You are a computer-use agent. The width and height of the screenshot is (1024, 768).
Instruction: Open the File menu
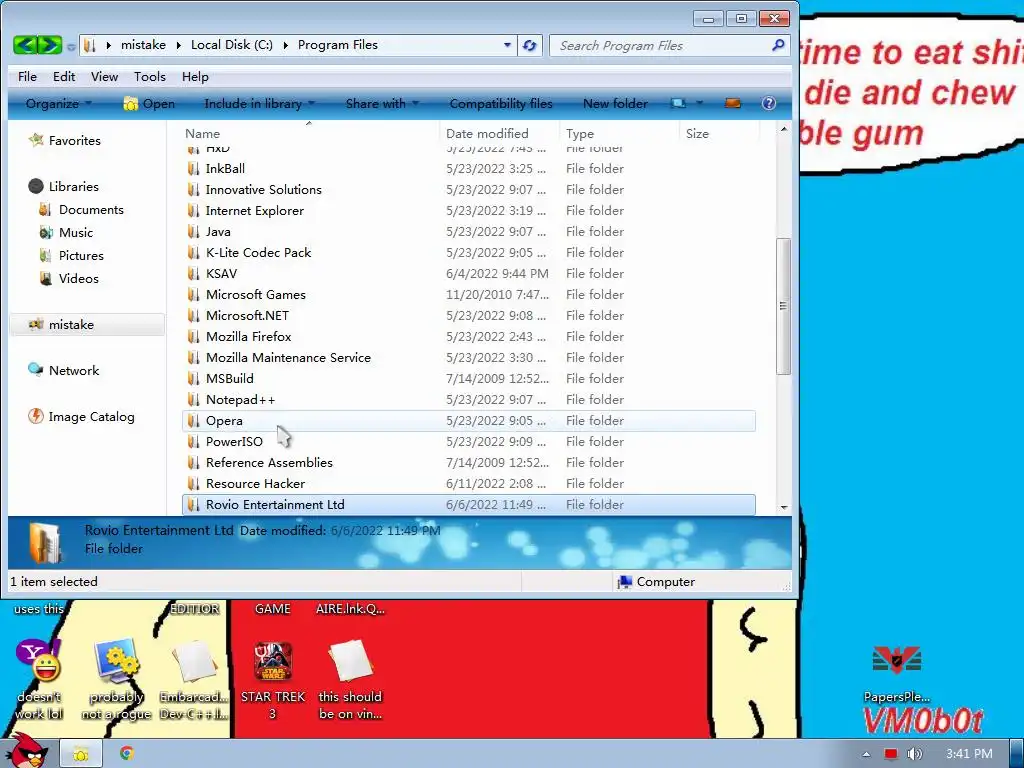click(x=27, y=76)
